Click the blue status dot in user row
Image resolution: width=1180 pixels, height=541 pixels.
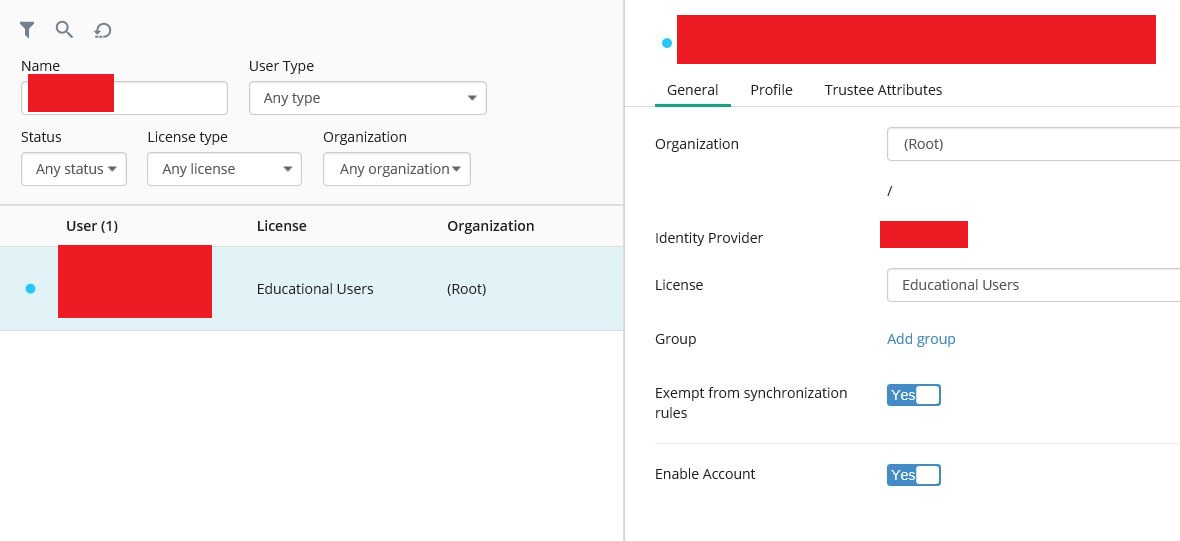(x=30, y=289)
